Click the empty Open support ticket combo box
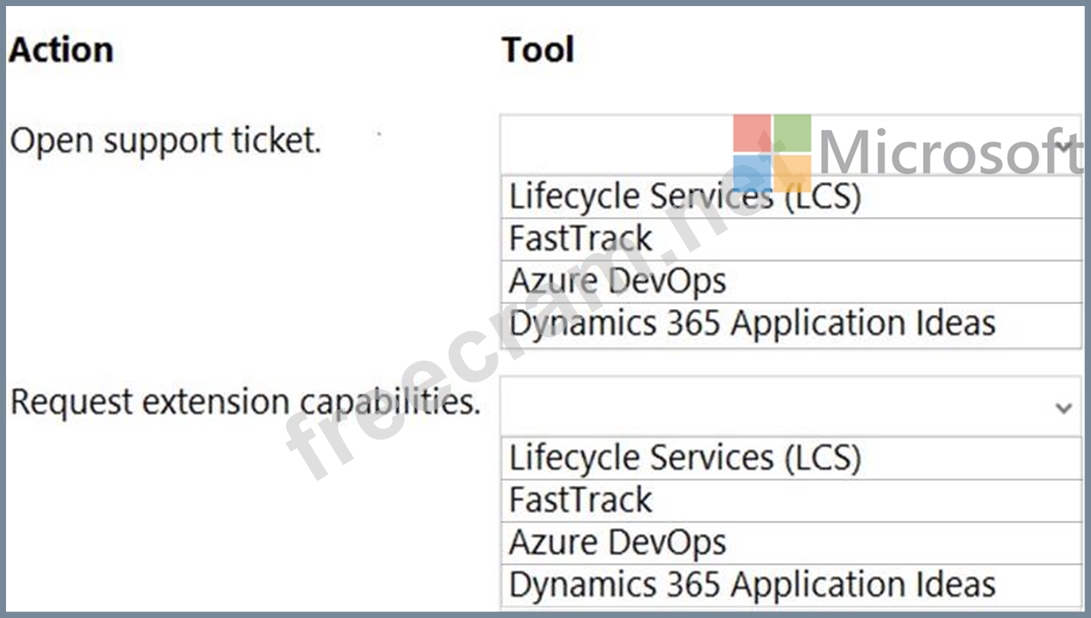Image resolution: width=1091 pixels, height=618 pixels. coord(620,146)
